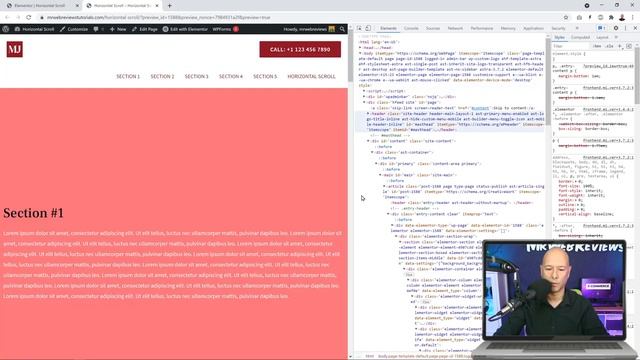Switch to the Sources DevTools tab
Viewport: 640px width, 360px height.
(x=433, y=28)
